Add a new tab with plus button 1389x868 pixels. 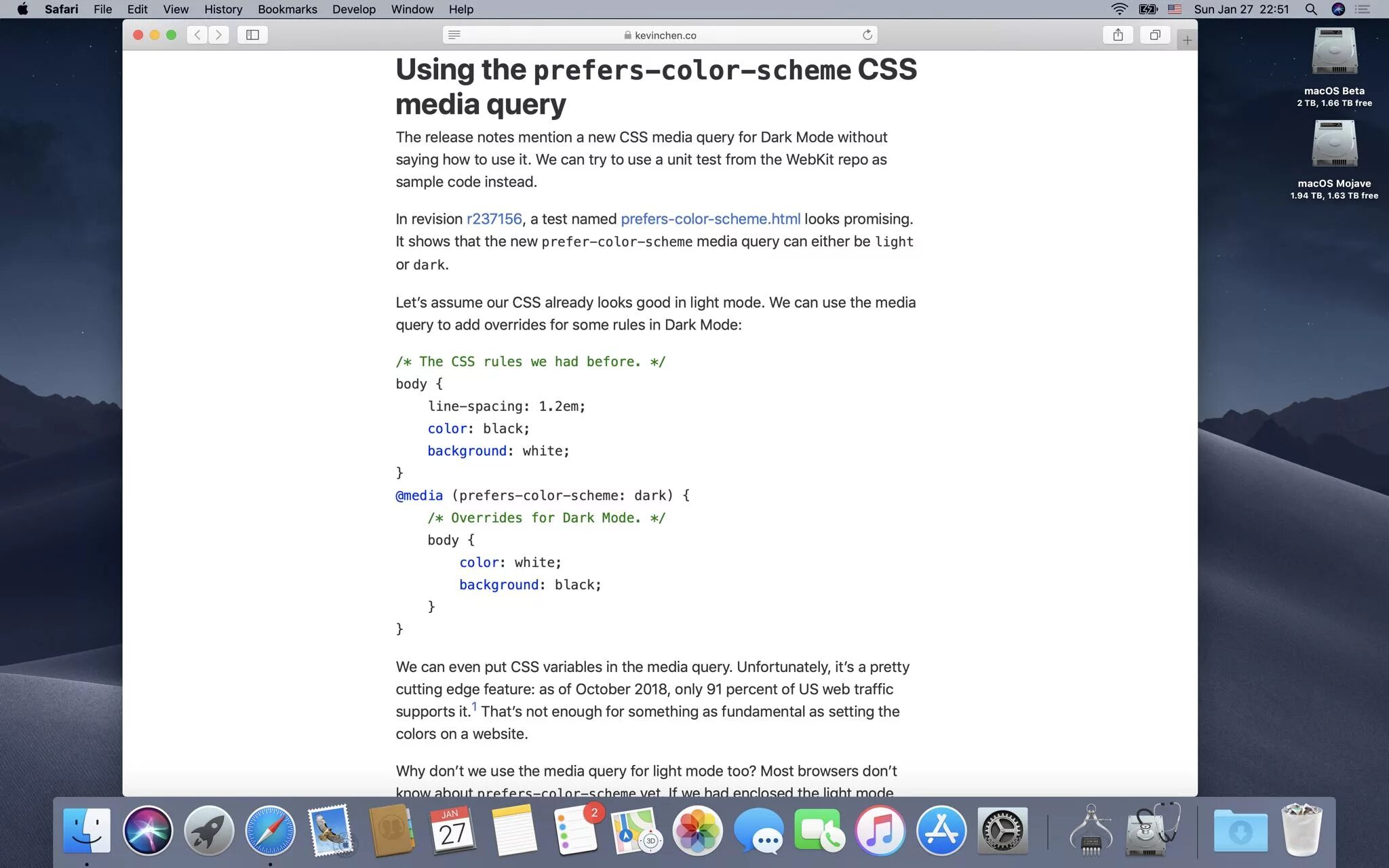pos(1187,40)
